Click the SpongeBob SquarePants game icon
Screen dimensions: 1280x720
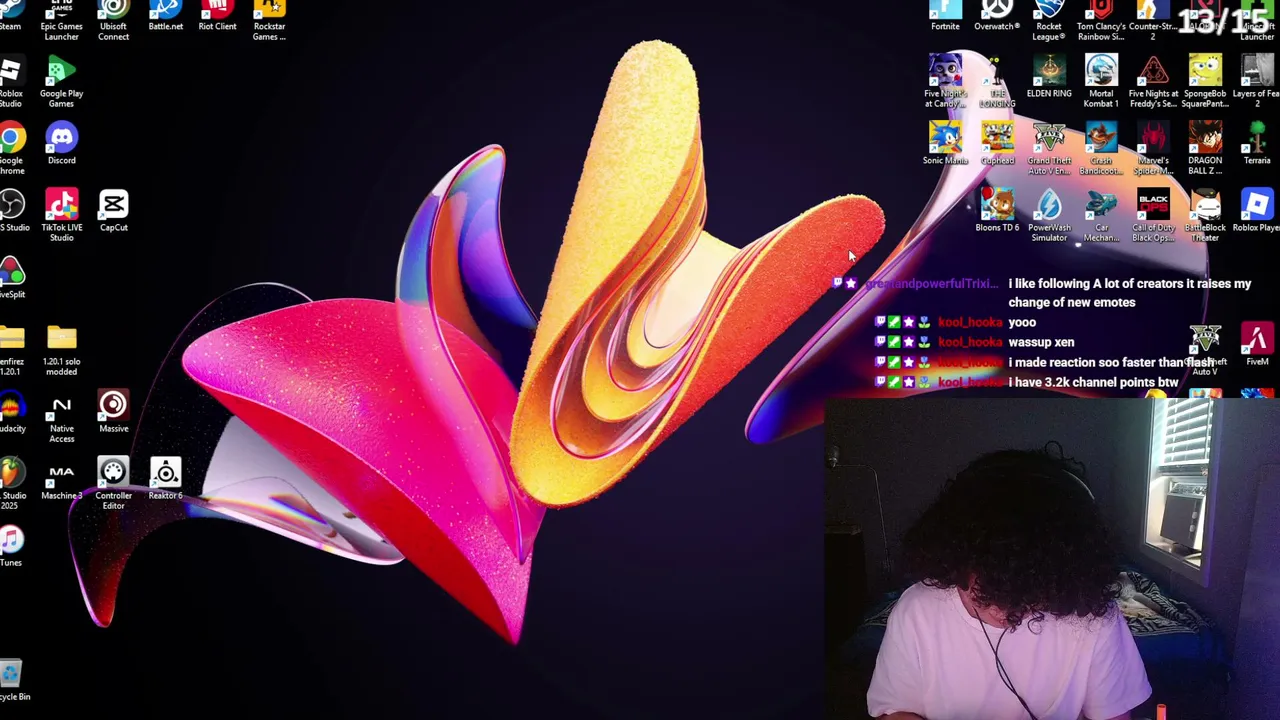coord(1205,83)
